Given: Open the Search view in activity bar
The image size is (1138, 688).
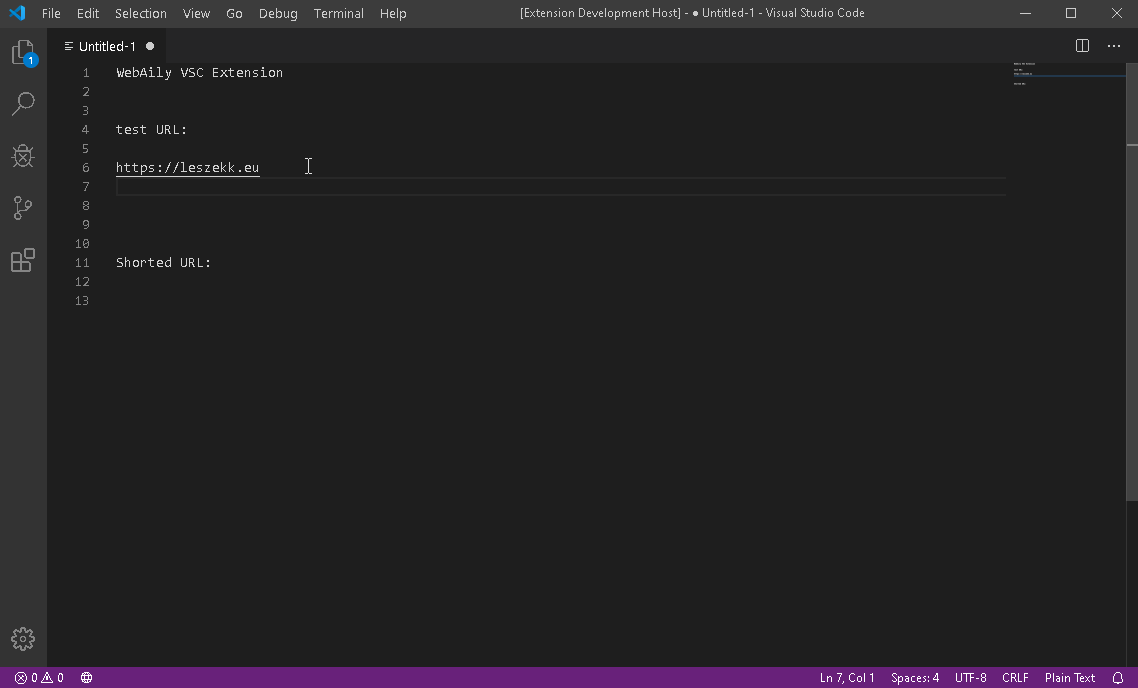Looking at the screenshot, I should [23, 104].
